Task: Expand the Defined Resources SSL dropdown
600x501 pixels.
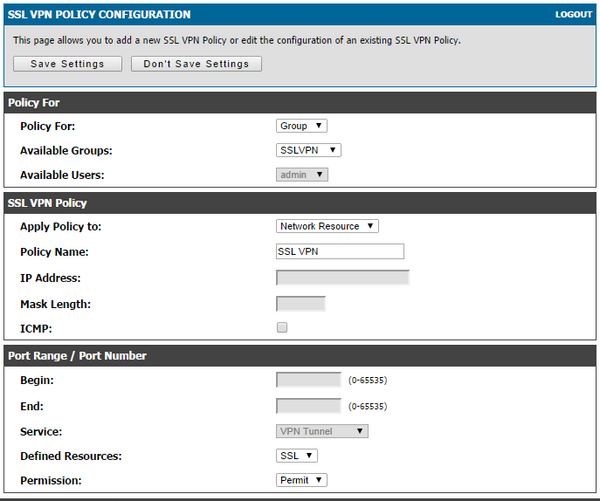Action: pyautogui.click(x=297, y=456)
